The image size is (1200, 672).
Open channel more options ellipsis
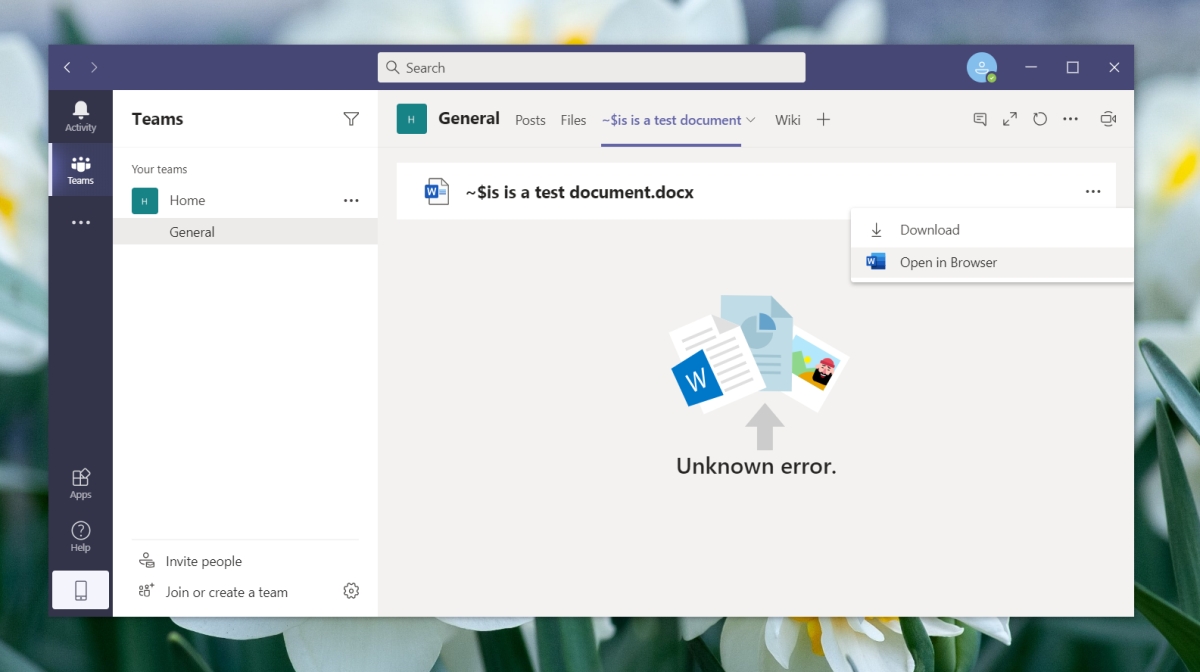pos(1070,119)
